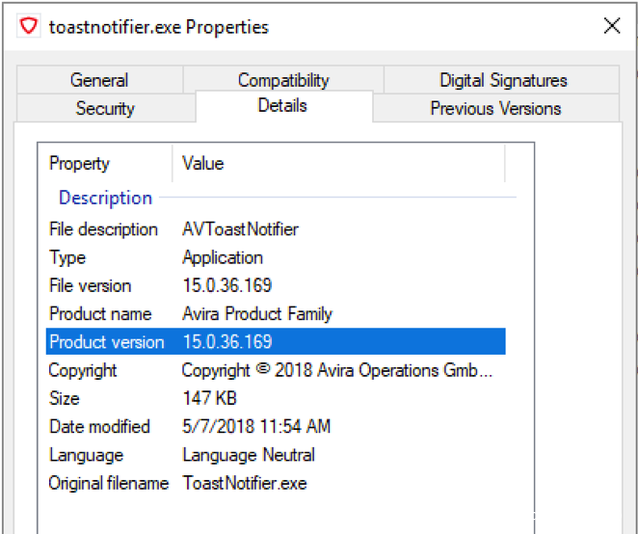Click the Avira icon in title bar
Image resolution: width=638 pixels, height=534 pixels.
pyautogui.click(x=29, y=27)
